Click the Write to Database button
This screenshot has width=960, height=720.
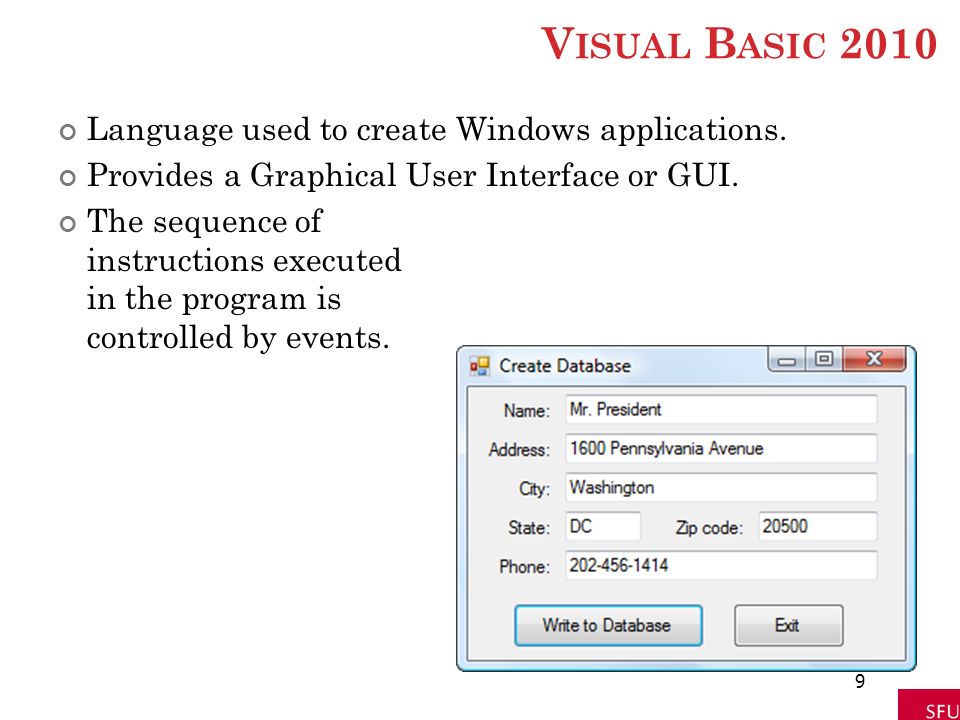pyautogui.click(x=608, y=625)
